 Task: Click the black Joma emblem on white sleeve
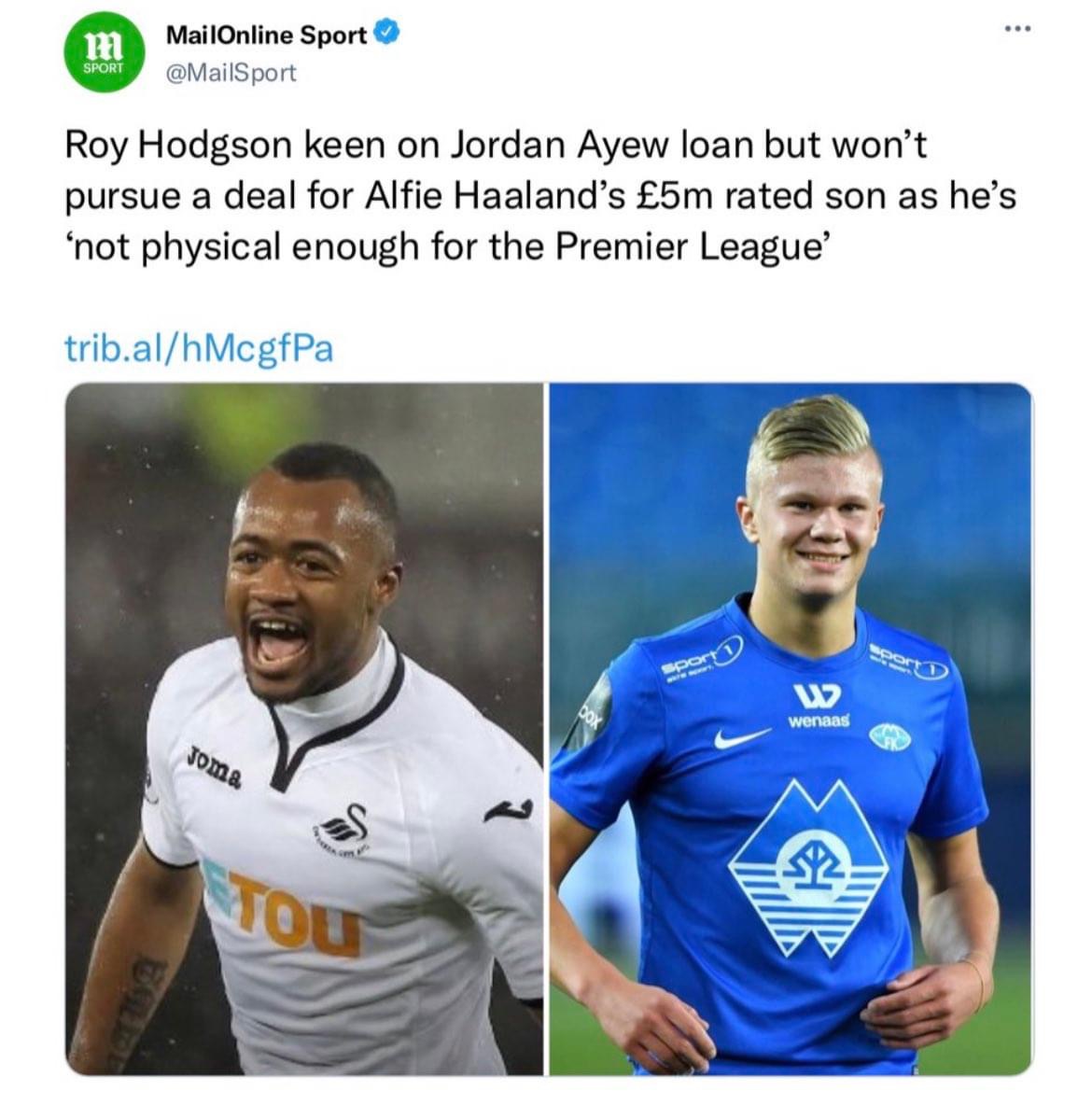(x=509, y=811)
